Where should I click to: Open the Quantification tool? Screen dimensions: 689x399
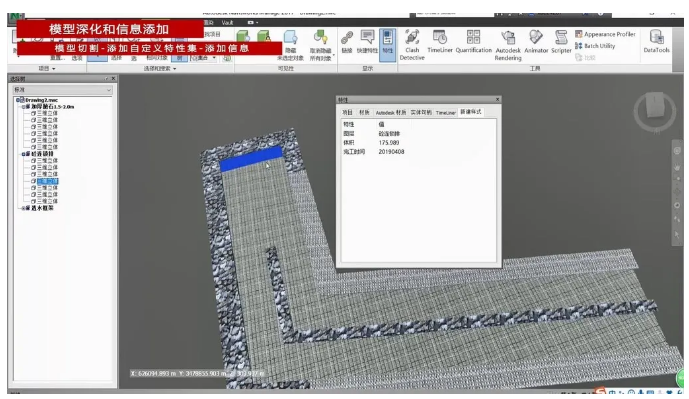pos(473,42)
